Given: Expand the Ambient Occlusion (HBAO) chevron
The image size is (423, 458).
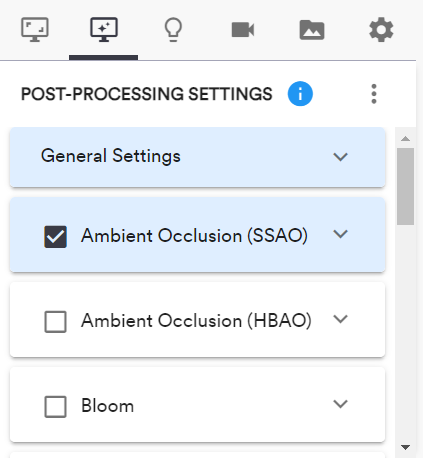Looking at the screenshot, I should (x=340, y=319).
